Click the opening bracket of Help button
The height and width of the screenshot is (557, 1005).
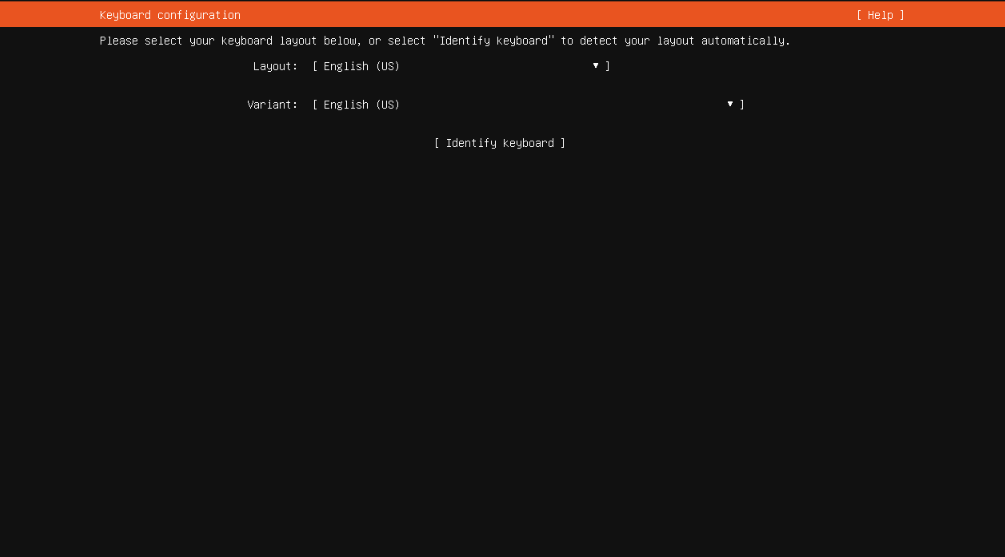(x=859, y=15)
